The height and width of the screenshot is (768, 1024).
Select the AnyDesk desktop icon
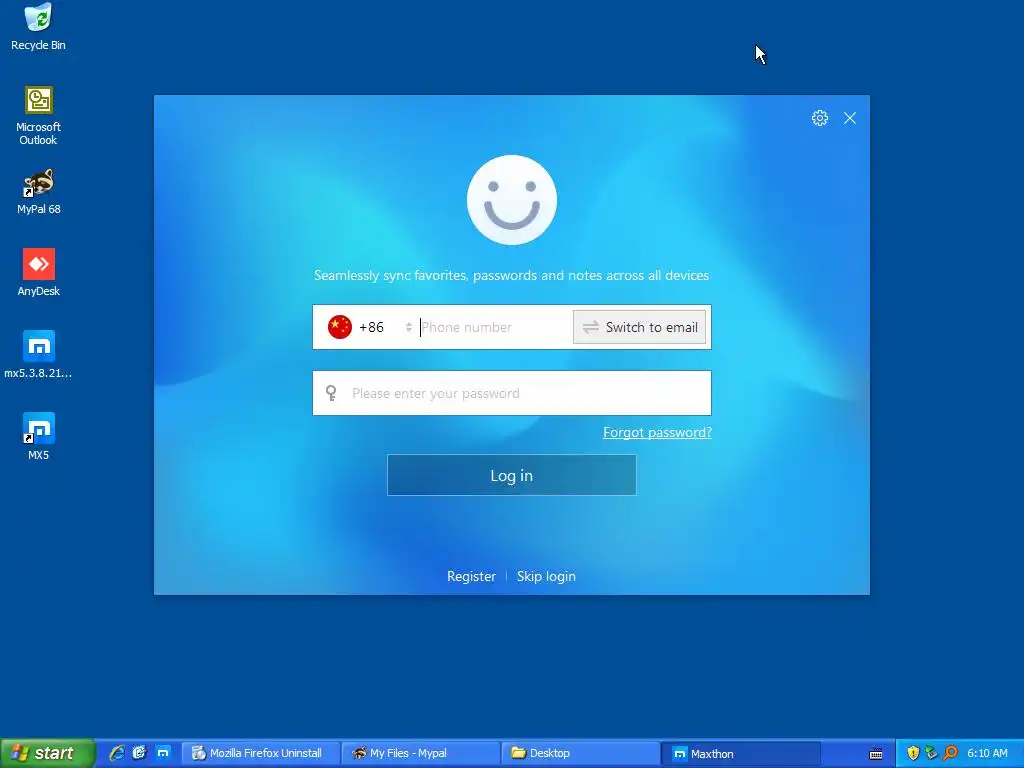(x=39, y=273)
